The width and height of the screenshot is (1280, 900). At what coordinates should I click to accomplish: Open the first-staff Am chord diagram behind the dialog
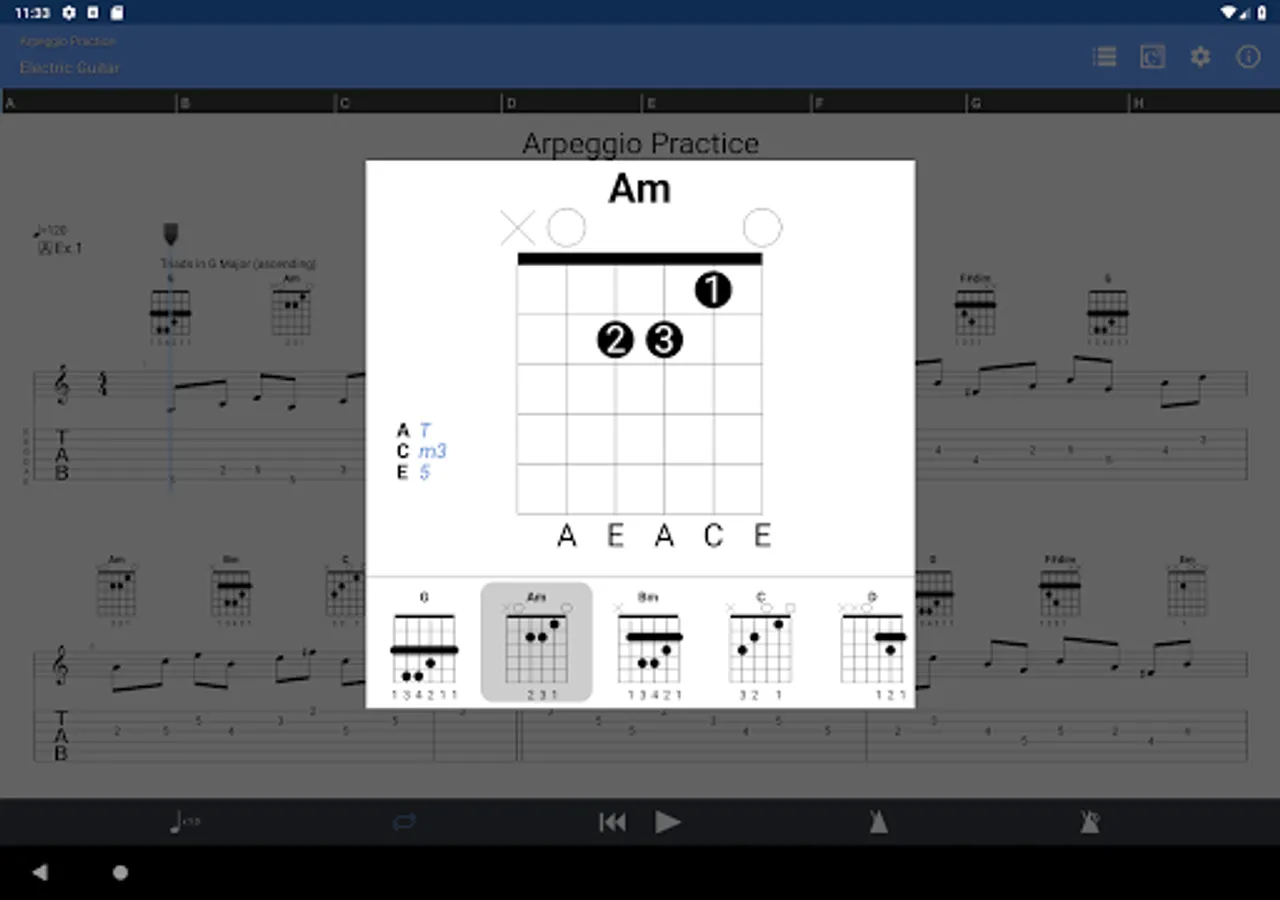point(291,310)
